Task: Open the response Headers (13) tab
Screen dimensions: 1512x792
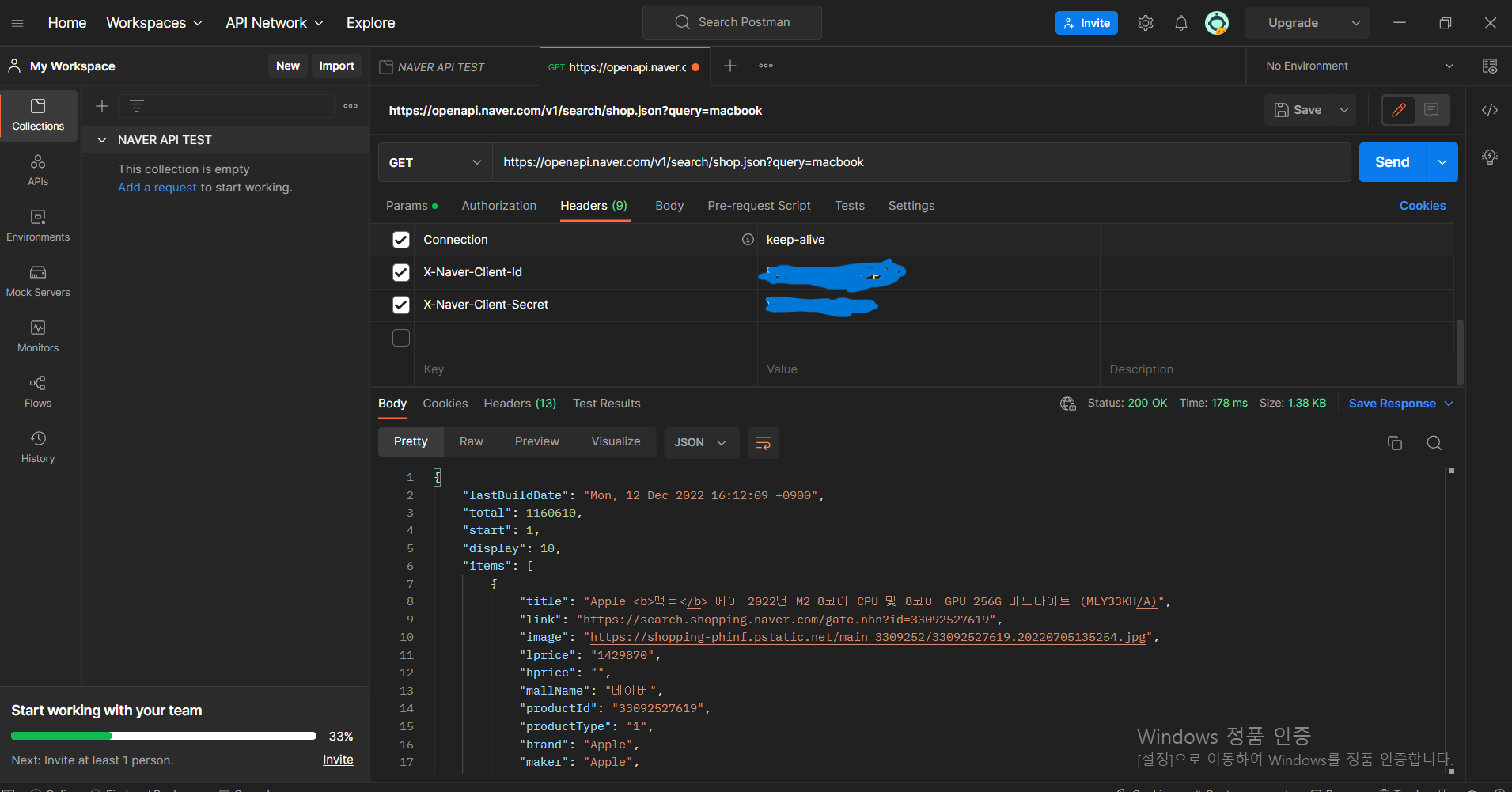Action: click(x=520, y=404)
